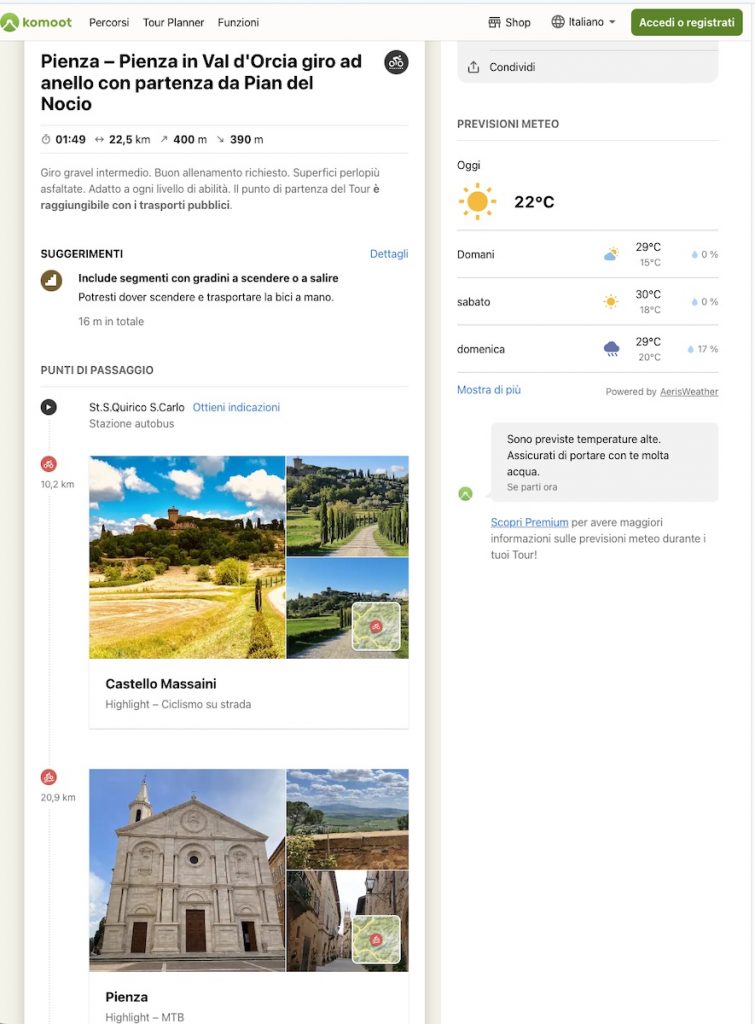Screen dimensions: 755x1024
Task: Click sabato precipitation drop icon
Action: click(695, 302)
